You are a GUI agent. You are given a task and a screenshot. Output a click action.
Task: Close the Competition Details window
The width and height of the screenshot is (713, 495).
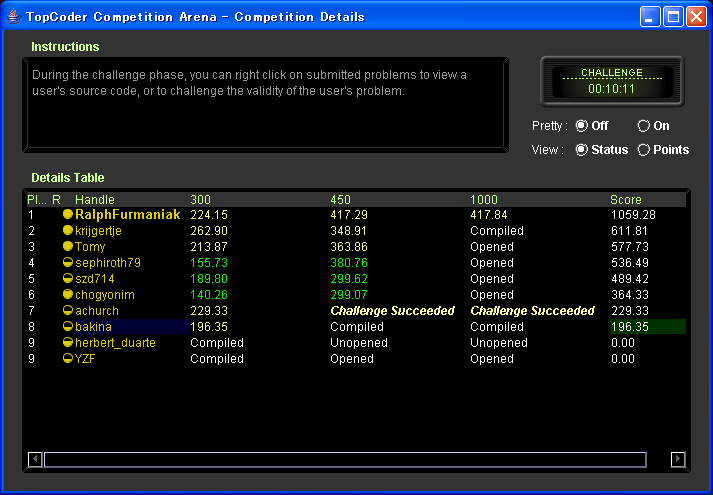[696, 17]
